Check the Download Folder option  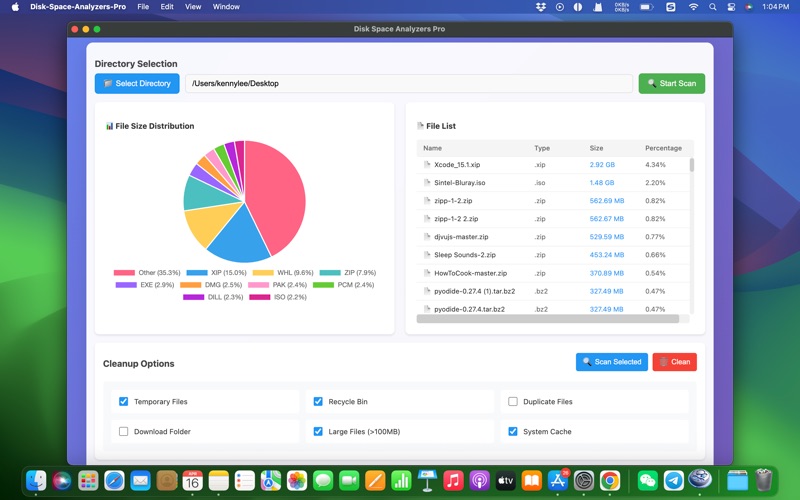click(124, 432)
